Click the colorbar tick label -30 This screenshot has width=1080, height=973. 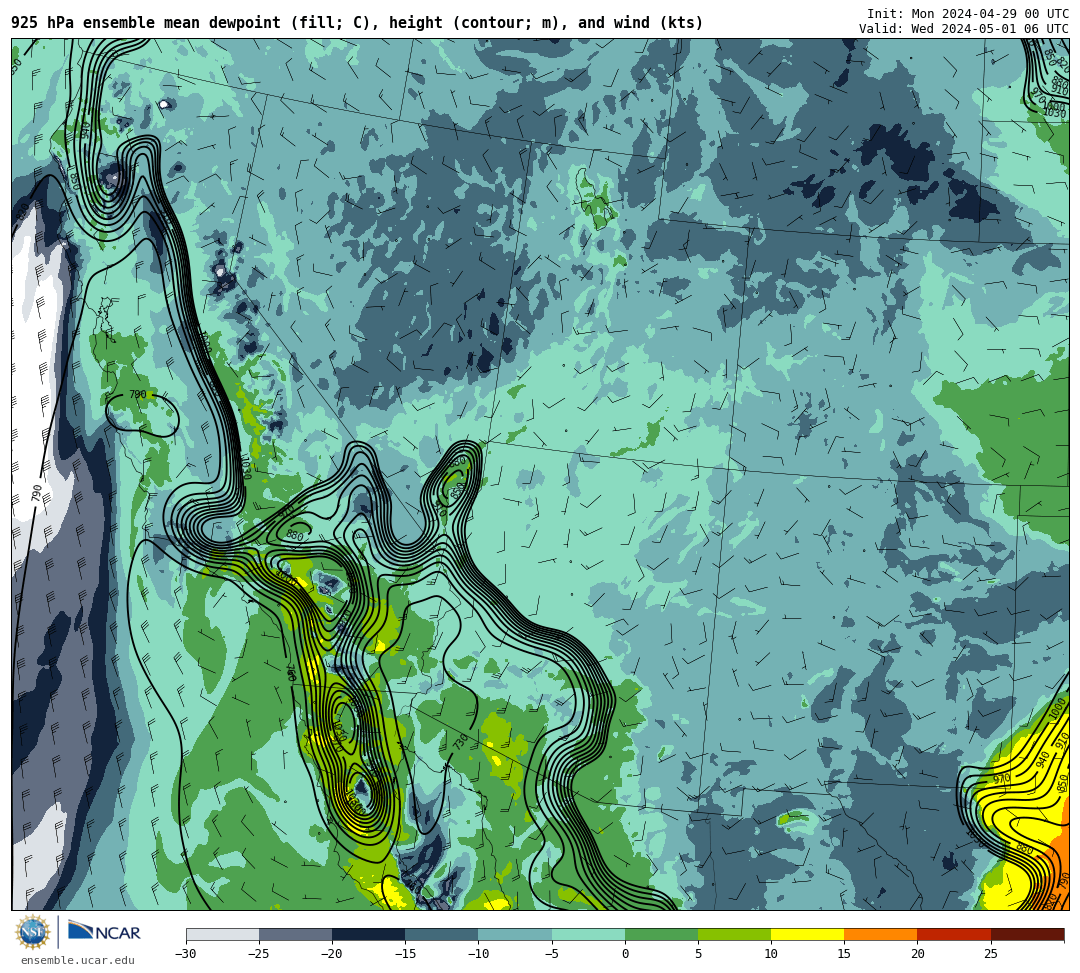[x=186, y=954]
